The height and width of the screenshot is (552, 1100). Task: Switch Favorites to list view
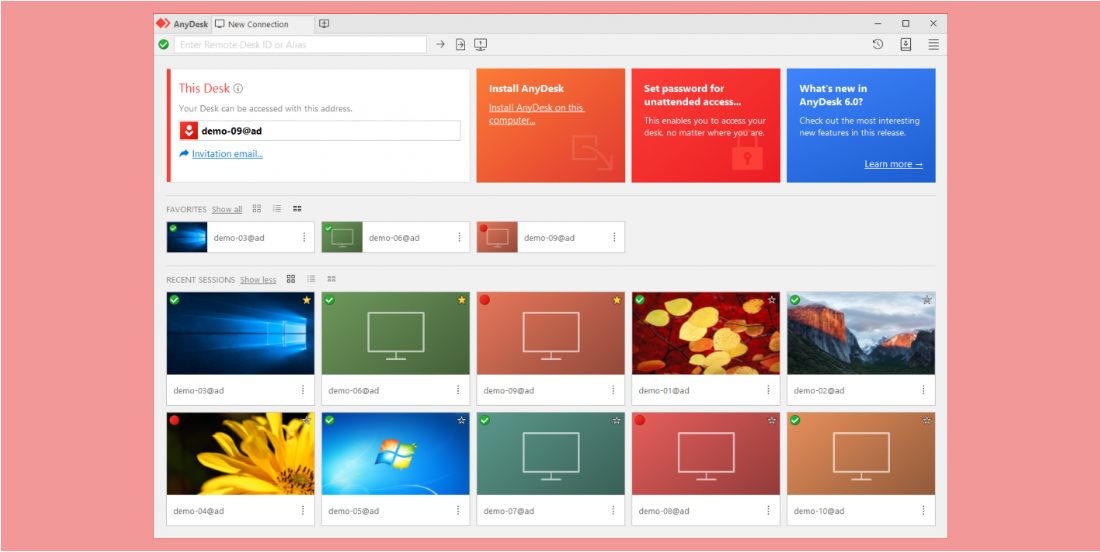click(277, 208)
